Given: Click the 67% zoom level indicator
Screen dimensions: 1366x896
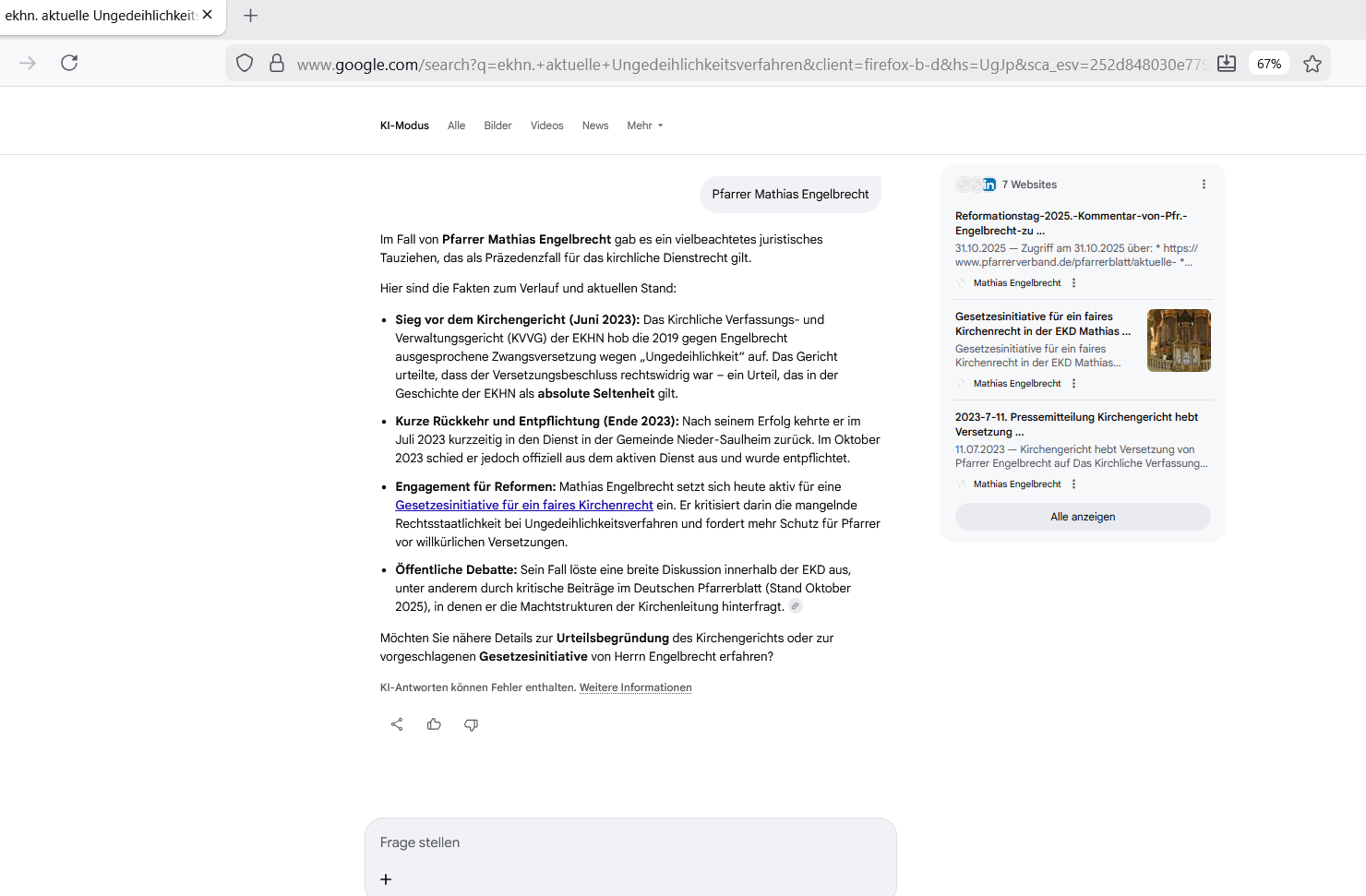Looking at the screenshot, I should [x=1268, y=64].
